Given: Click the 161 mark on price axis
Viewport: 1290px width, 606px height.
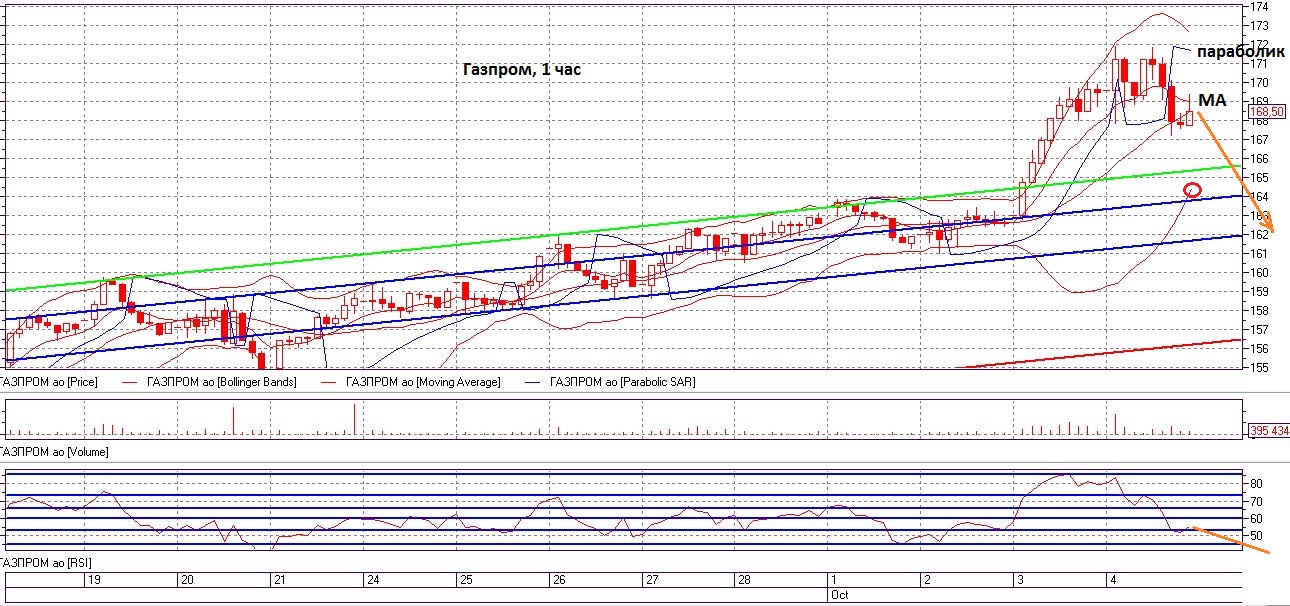Looking at the screenshot, I should click(x=1259, y=253).
